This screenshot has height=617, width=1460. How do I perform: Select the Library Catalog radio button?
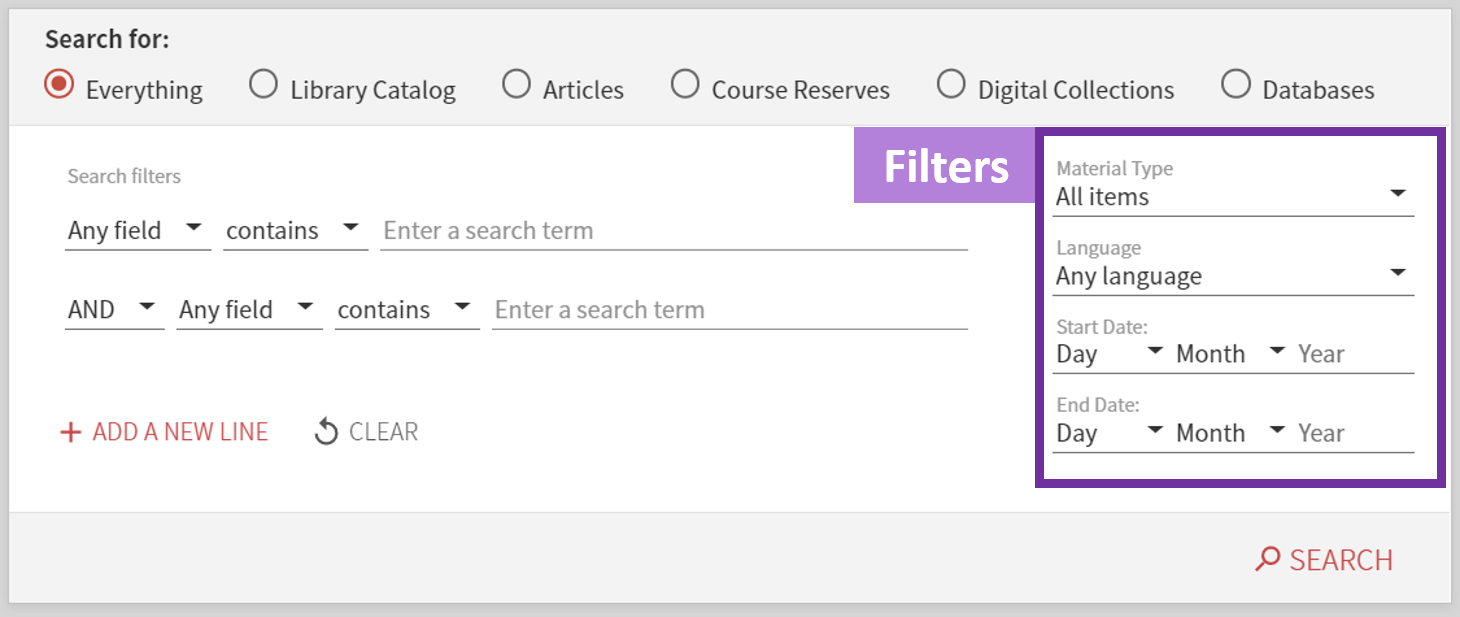(x=264, y=85)
